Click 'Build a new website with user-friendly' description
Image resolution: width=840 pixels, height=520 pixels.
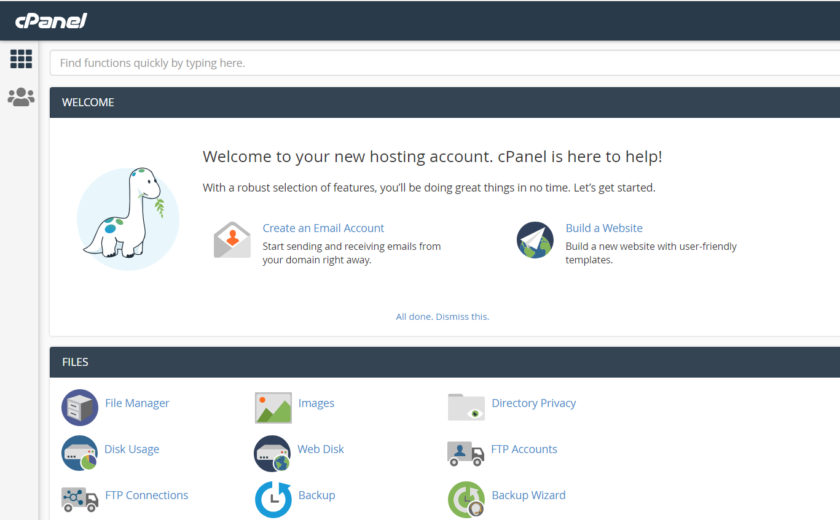click(x=651, y=253)
